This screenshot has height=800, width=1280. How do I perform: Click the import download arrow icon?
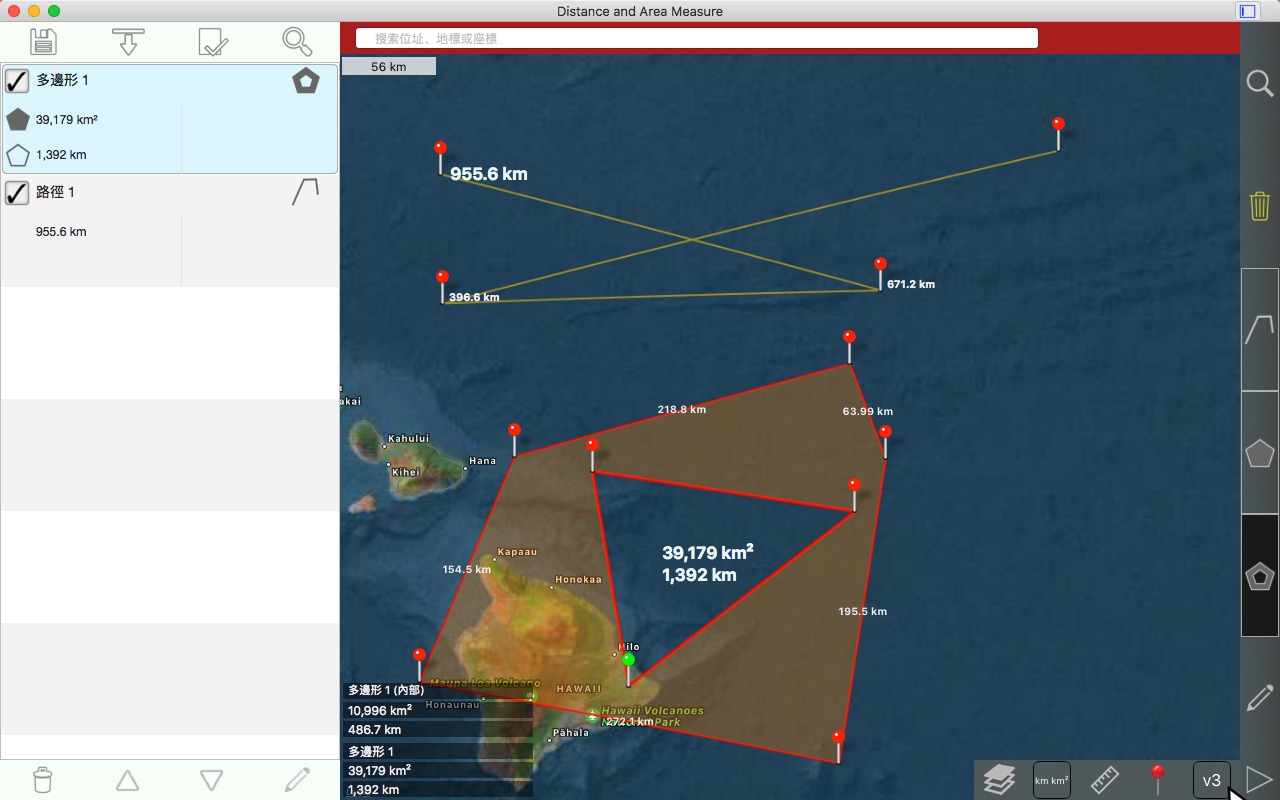(x=128, y=41)
